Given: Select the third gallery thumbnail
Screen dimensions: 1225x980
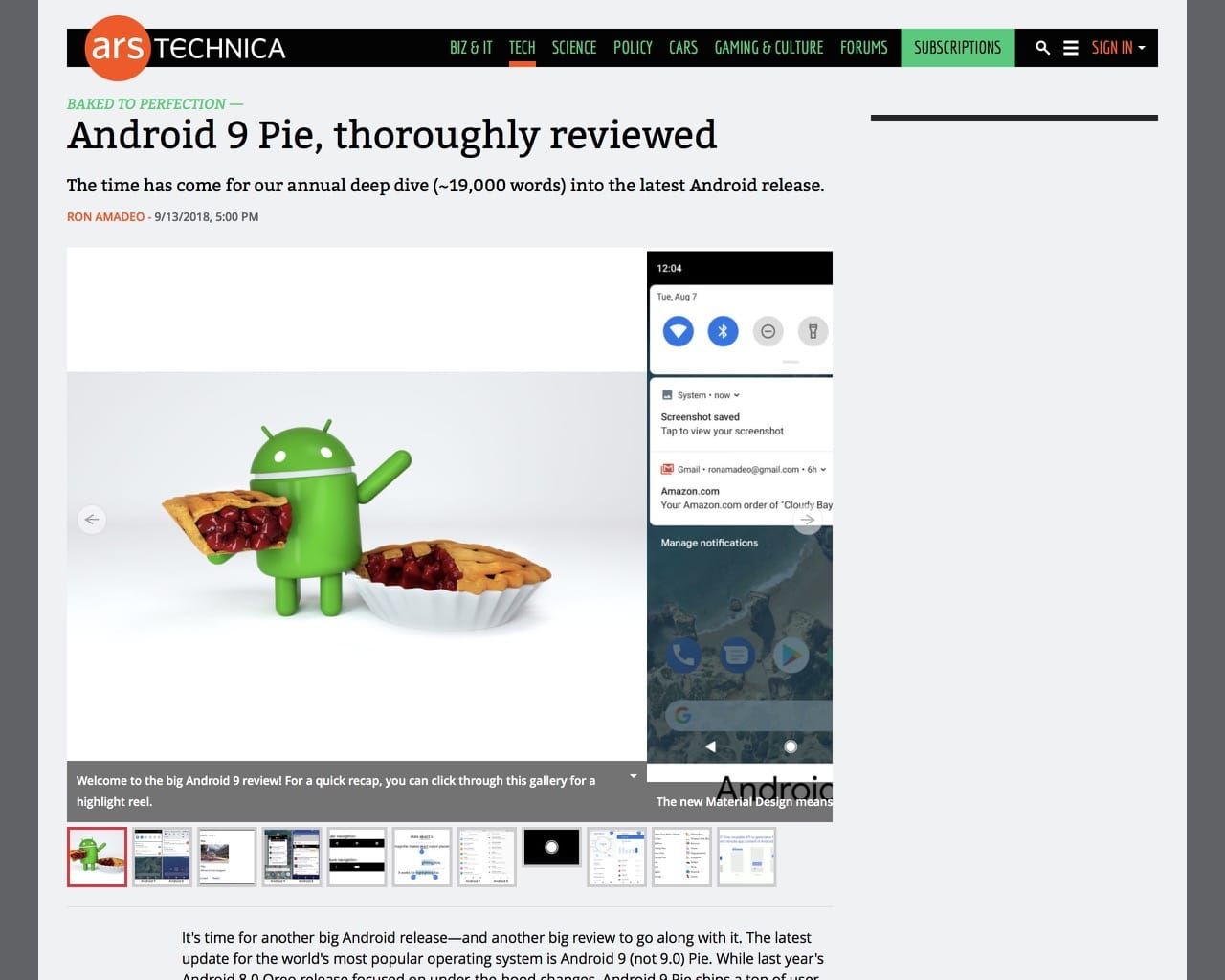Looking at the screenshot, I should 227,857.
